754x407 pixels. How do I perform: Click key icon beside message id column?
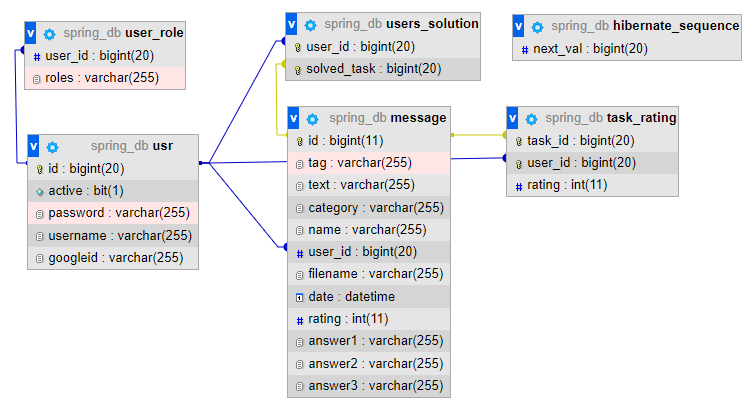pos(300,141)
